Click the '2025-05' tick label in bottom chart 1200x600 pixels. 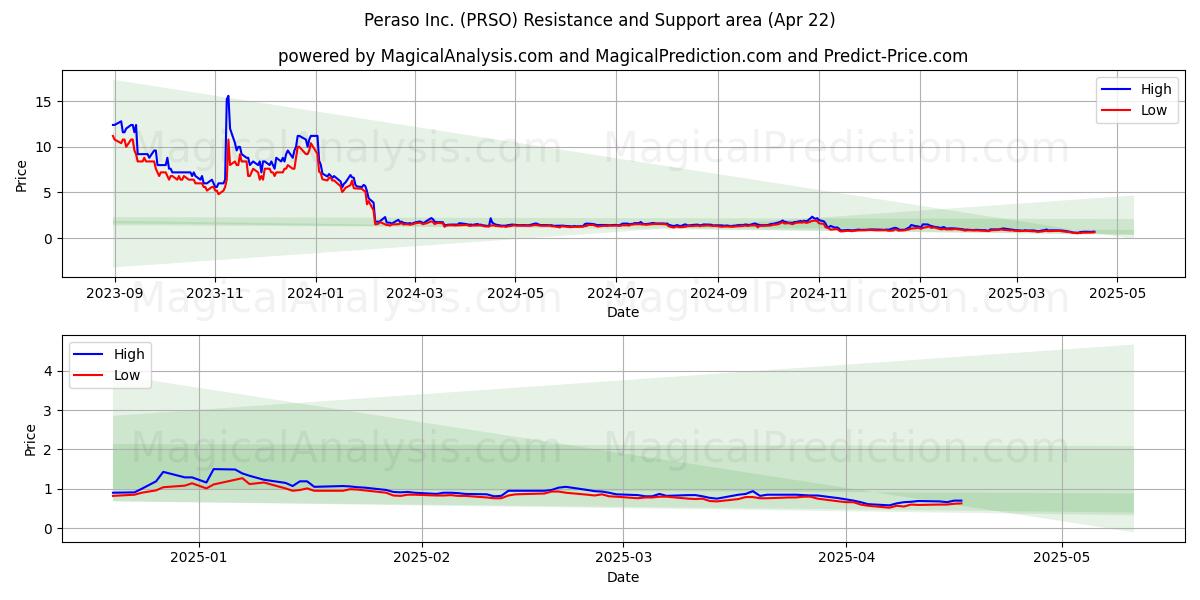click(x=1061, y=558)
